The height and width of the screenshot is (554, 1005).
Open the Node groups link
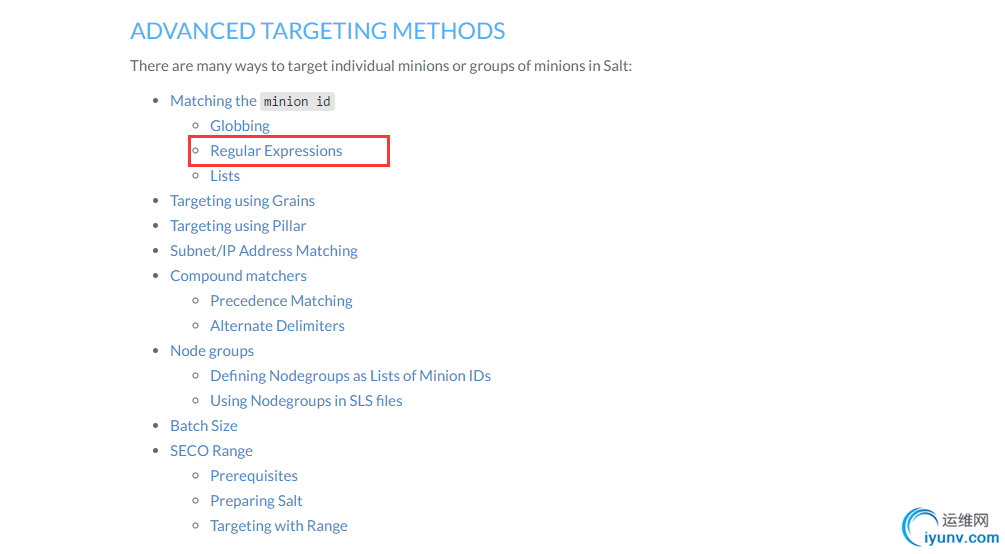[212, 351]
